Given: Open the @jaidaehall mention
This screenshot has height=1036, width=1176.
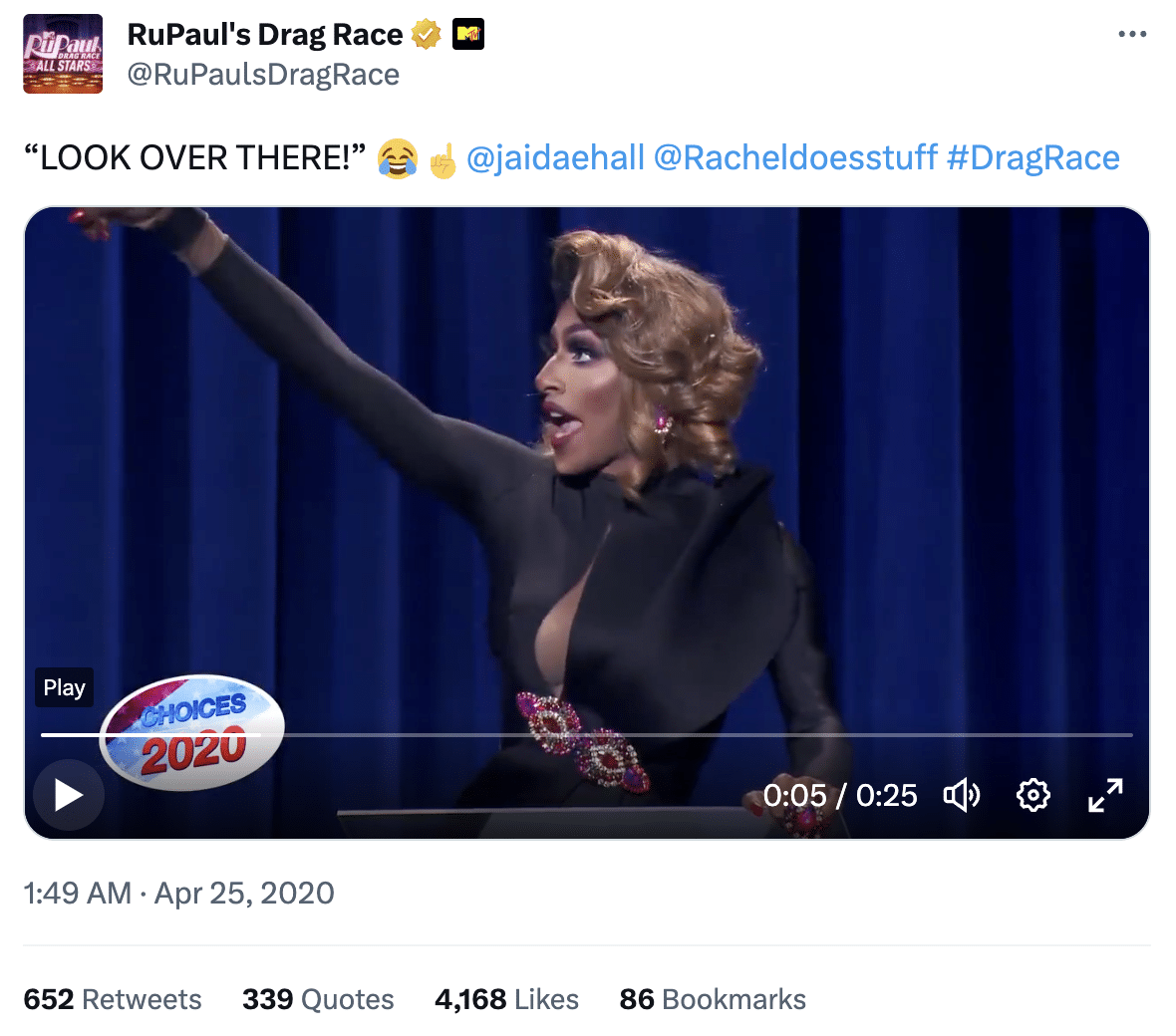Looking at the screenshot, I should [555, 158].
